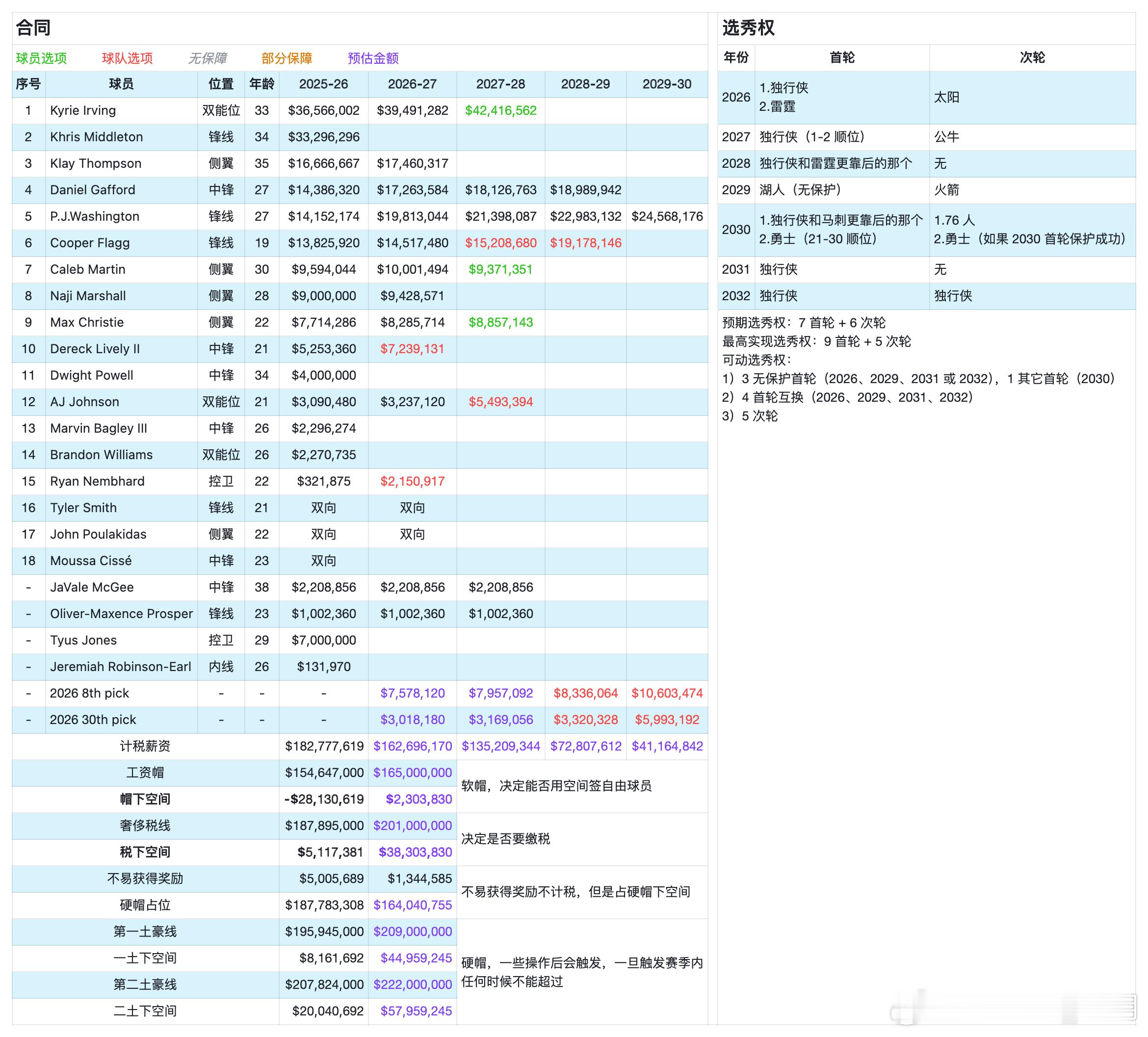Click the 选秀权 section heading
This screenshot has height=1037, width=1148.
[x=748, y=27]
